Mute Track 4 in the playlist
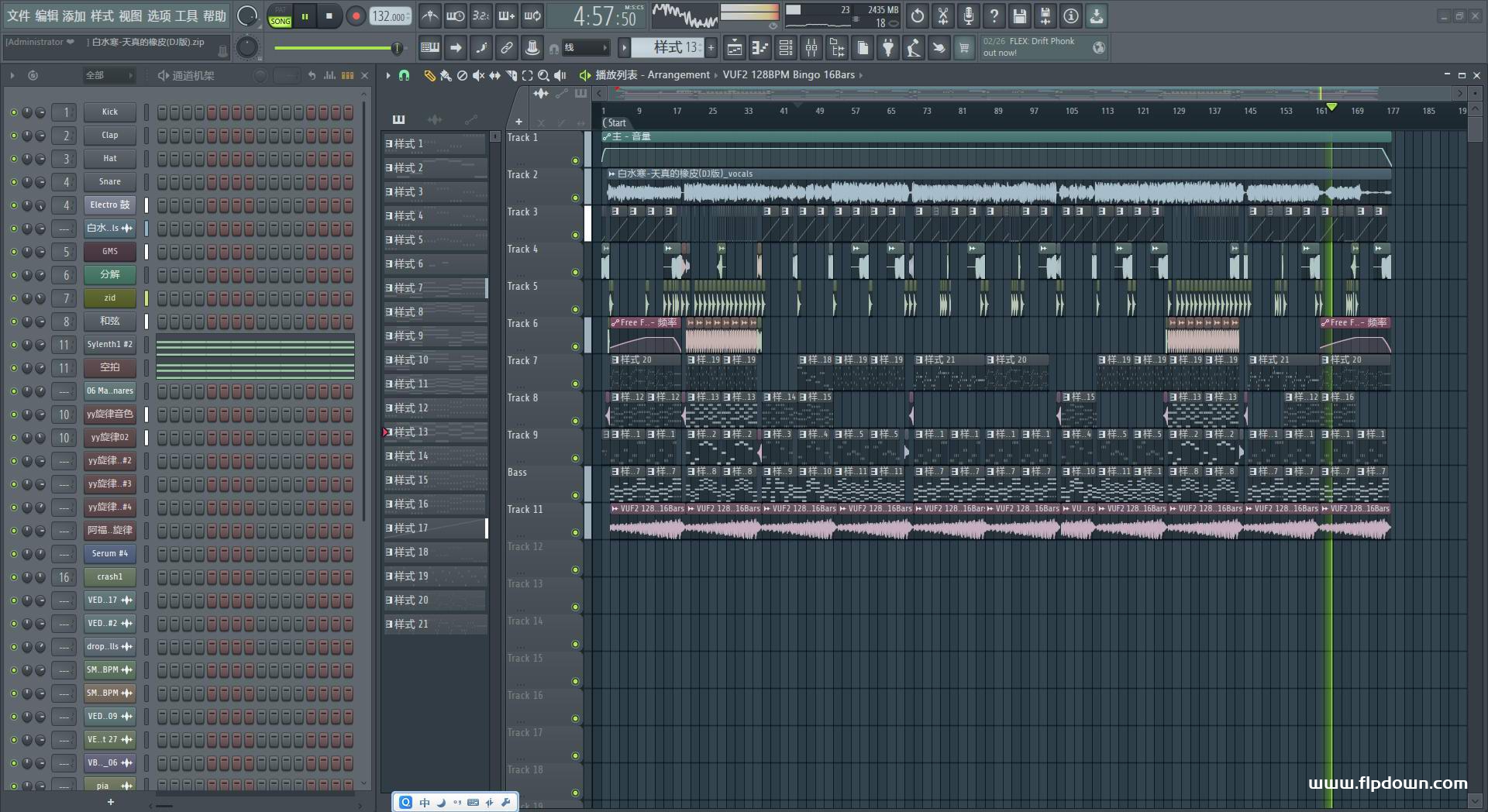The width and height of the screenshot is (1488, 812). [575, 272]
